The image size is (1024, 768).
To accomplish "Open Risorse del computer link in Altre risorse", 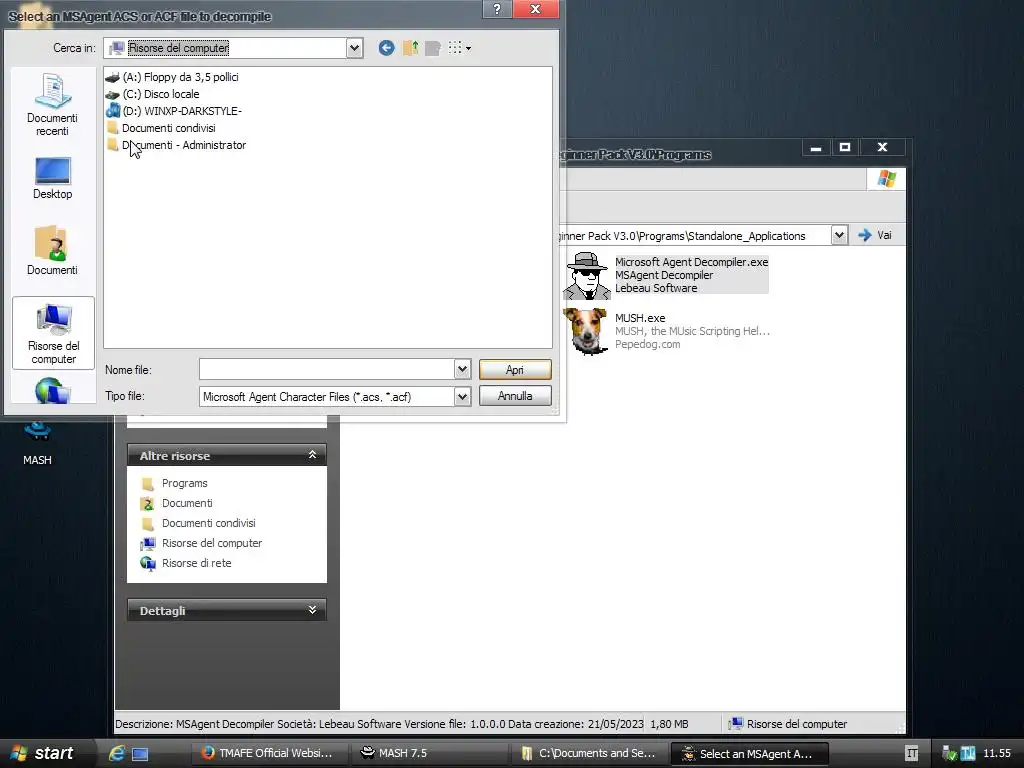I will [x=212, y=543].
